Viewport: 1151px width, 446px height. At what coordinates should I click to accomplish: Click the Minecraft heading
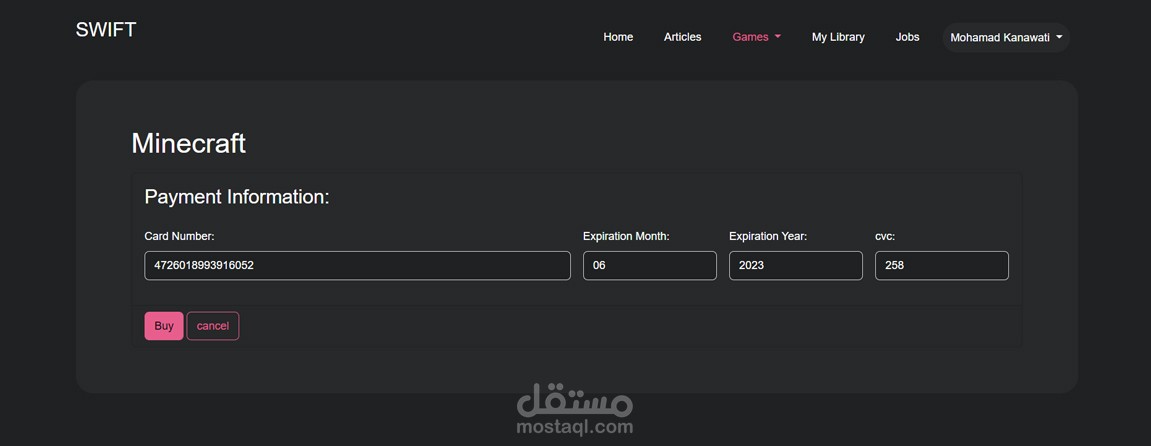189,143
